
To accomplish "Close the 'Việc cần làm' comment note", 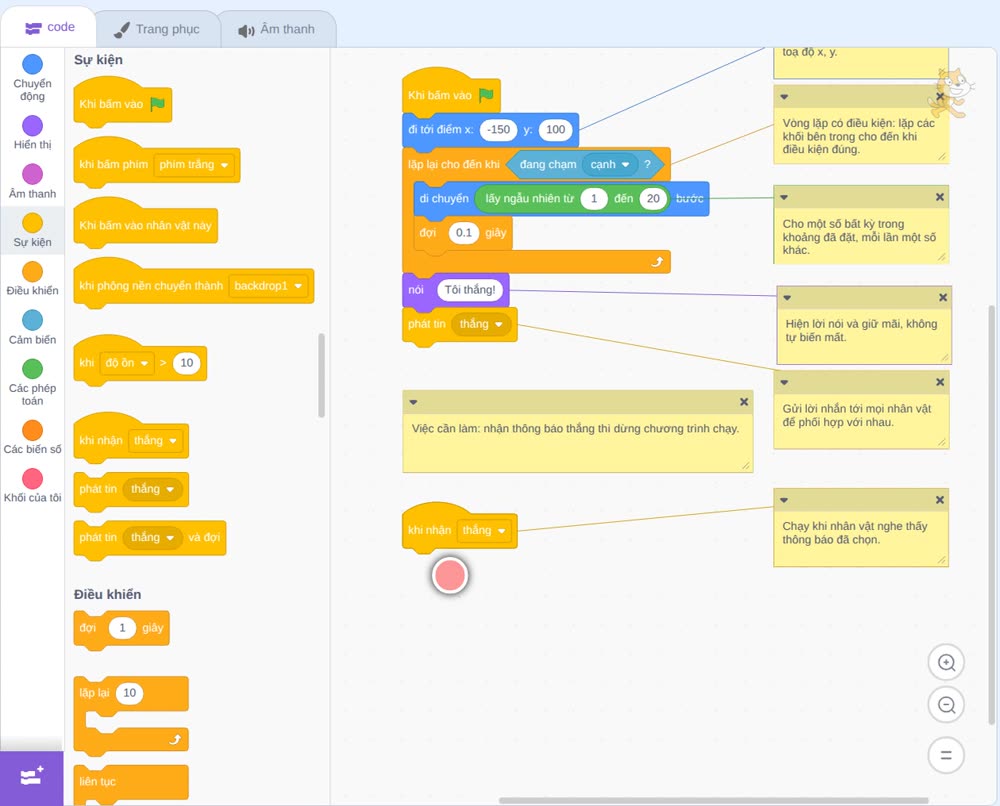I will tap(744, 402).
